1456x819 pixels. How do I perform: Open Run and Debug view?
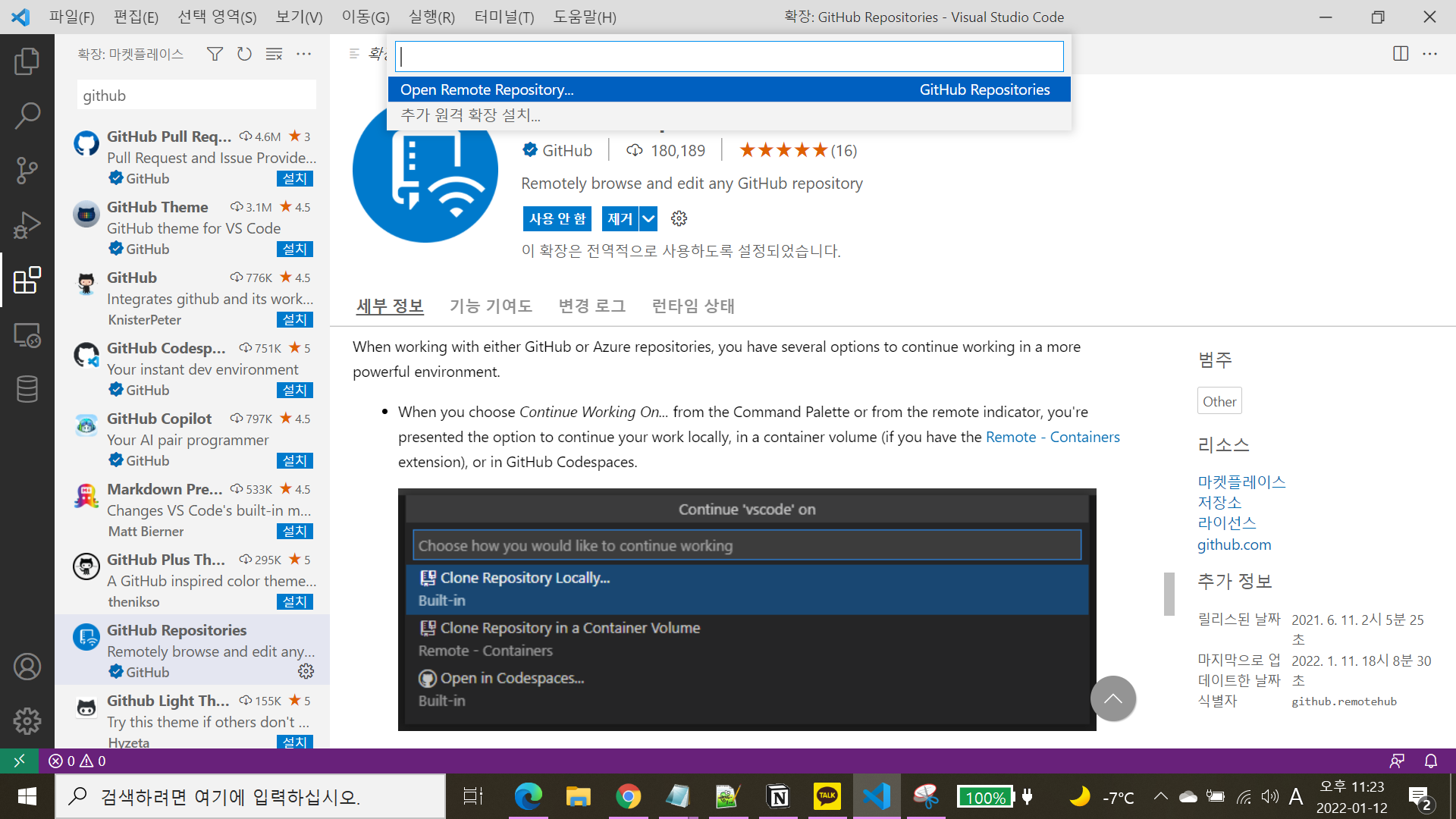pos(27,225)
